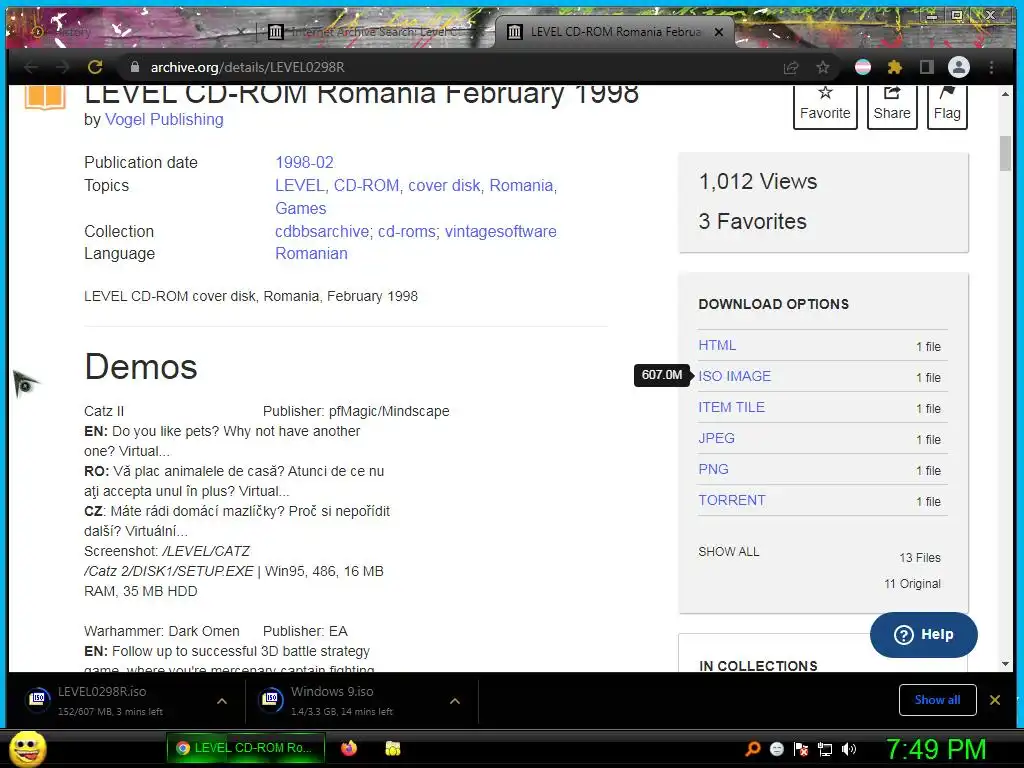1024x768 pixels.
Task: Open the smiley-face start button
Action: [27, 748]
